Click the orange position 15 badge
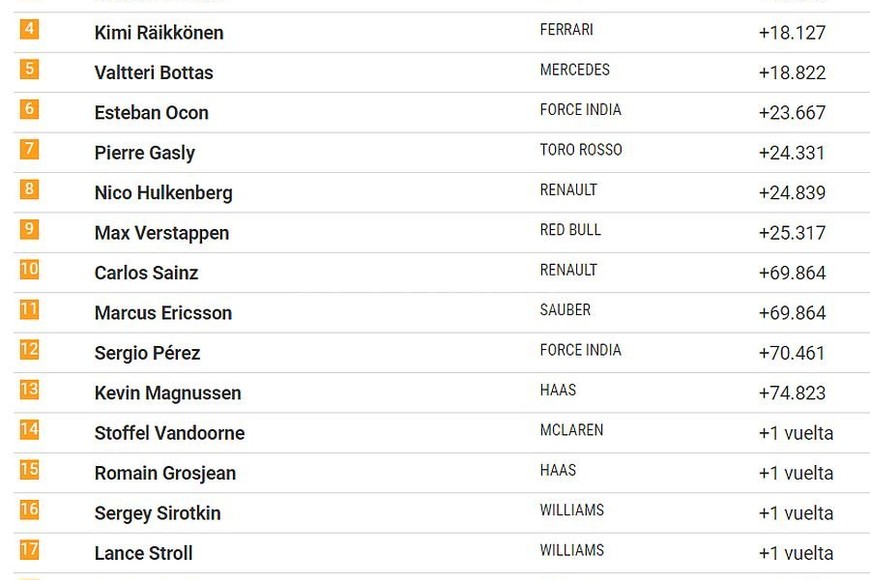This screenshot has height=580, width=870. [x=29, y=469]
